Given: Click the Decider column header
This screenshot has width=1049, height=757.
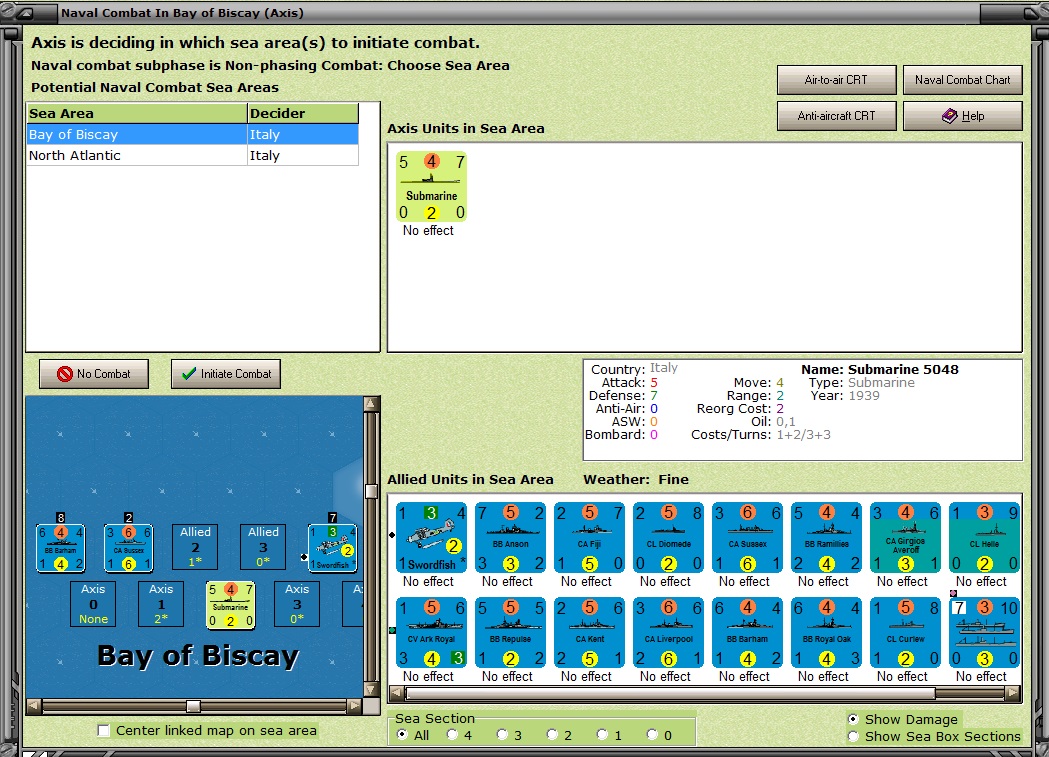Looking at the screenshot, I should [x=303, y=113].
